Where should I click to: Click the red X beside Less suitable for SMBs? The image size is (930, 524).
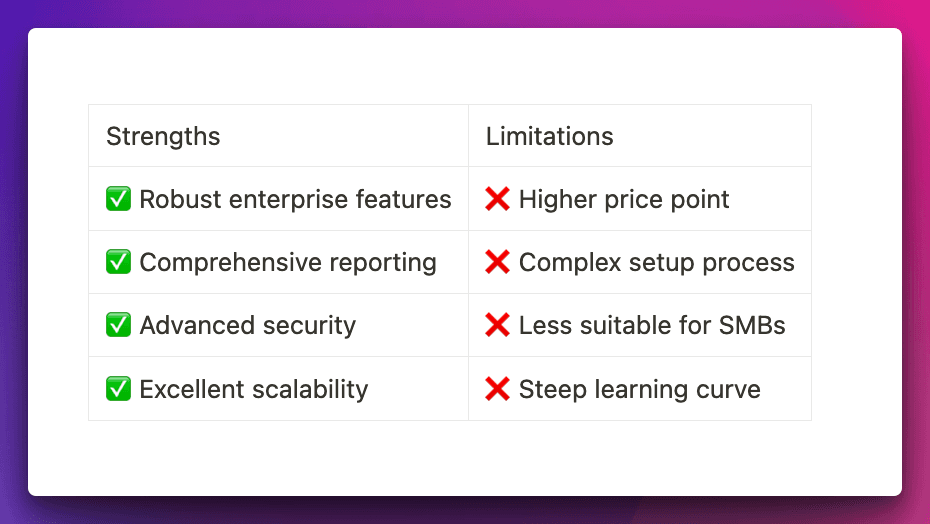497,325
